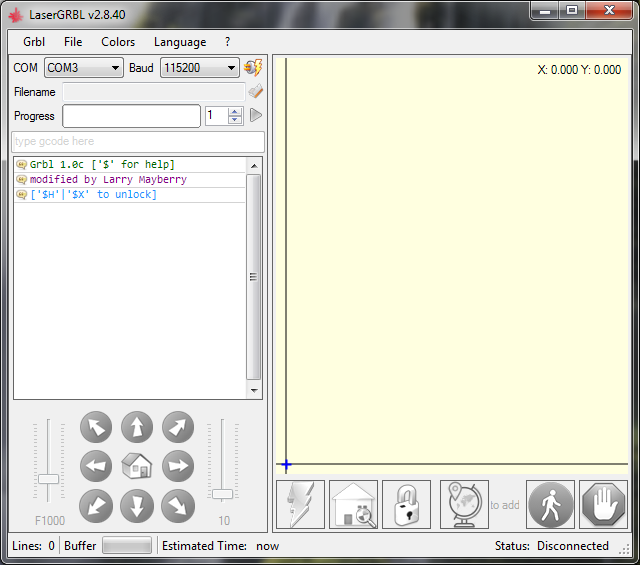Click the globe set-zero position button
This screenshot has height=565, width=640.
pyautogui.click(x=464, y=504)
